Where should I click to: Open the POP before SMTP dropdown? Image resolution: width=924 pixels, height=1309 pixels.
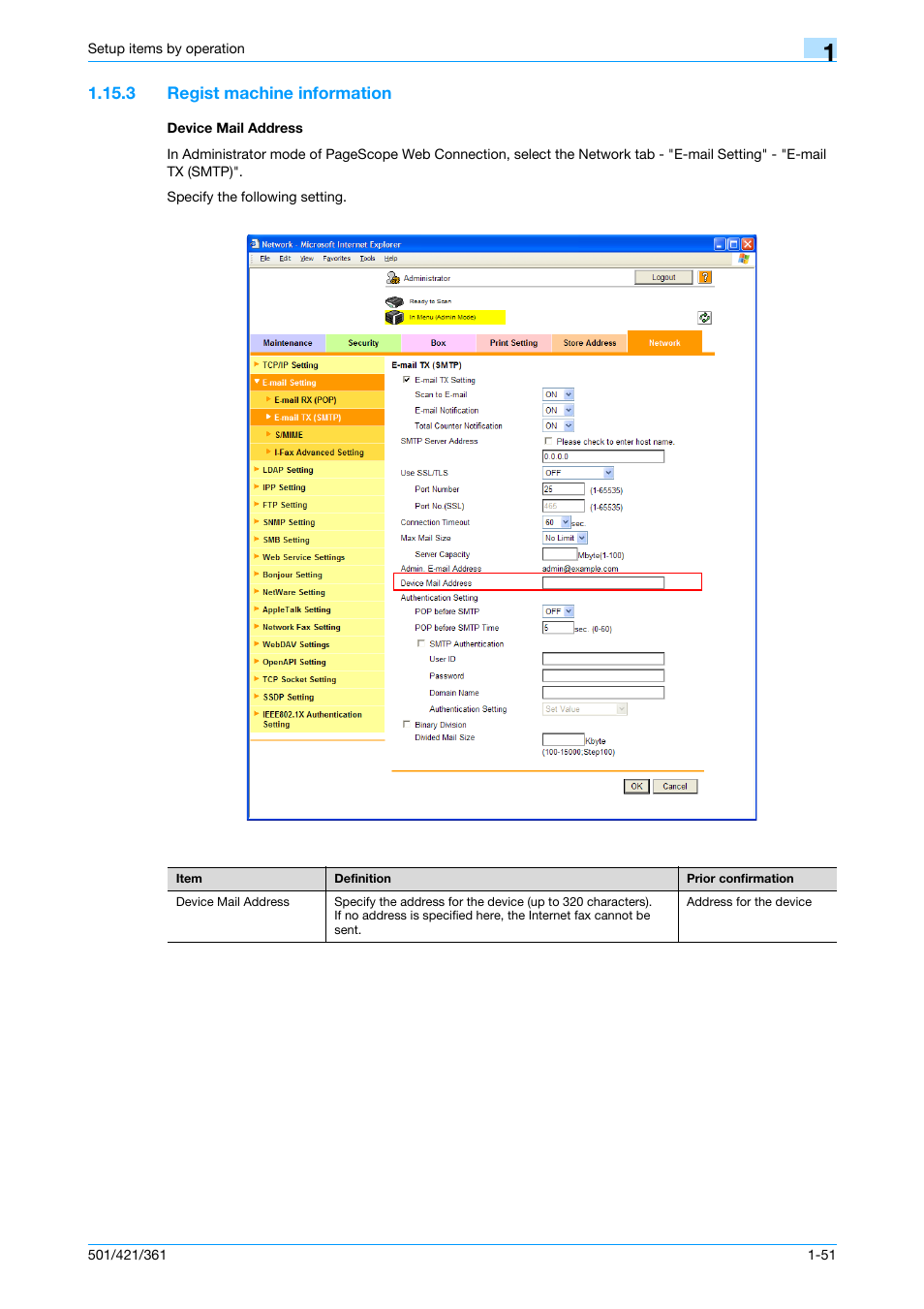[558, 611]
